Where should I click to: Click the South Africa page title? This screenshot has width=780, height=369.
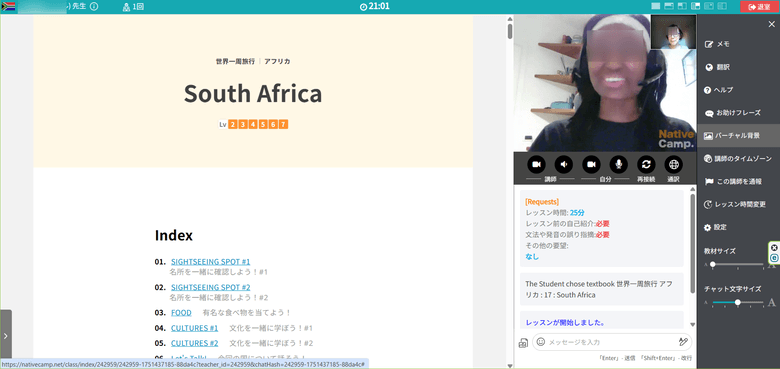(x=253, y=93)
